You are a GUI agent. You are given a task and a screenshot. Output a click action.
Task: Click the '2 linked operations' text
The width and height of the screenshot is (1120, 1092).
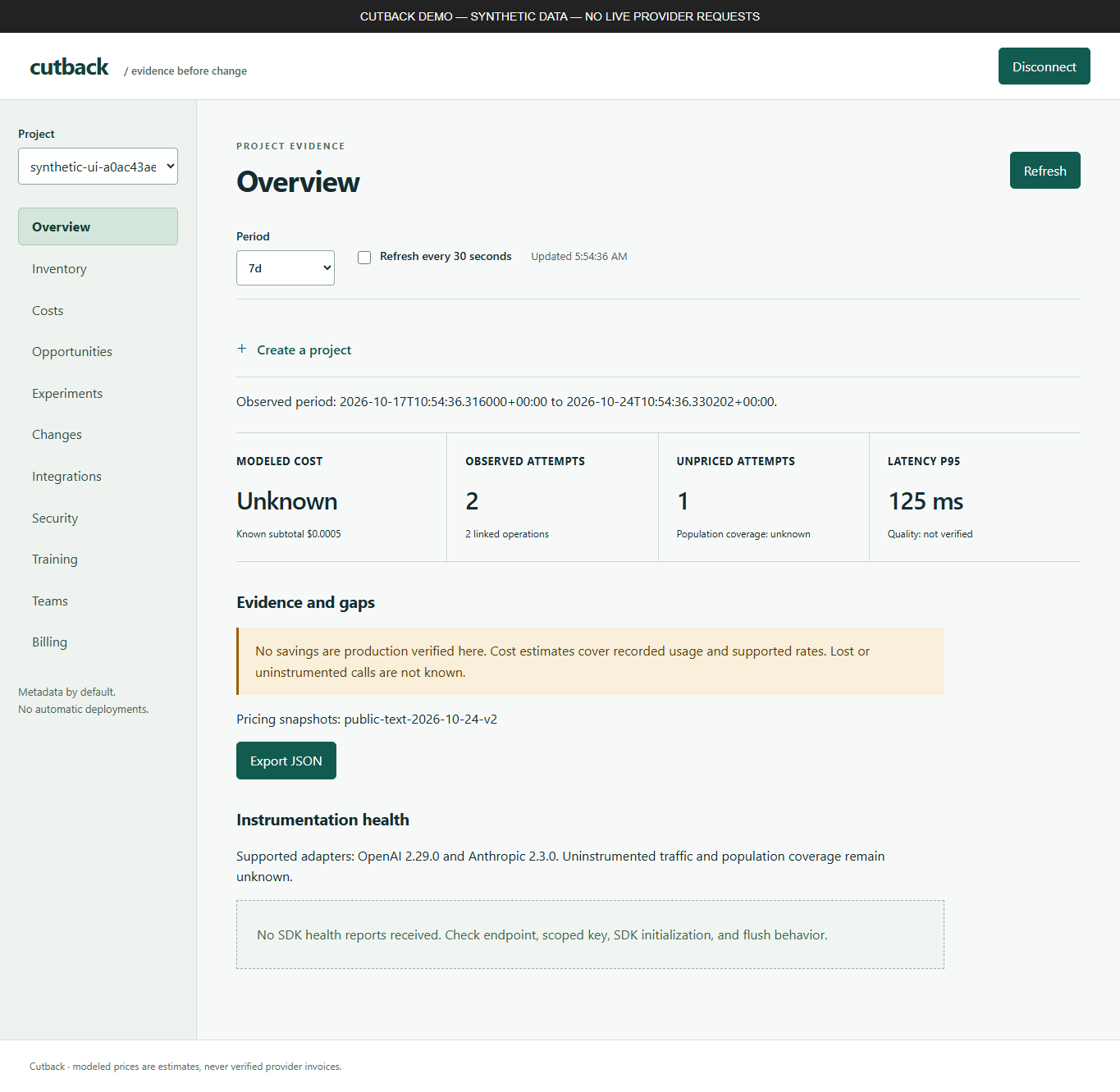507,534
